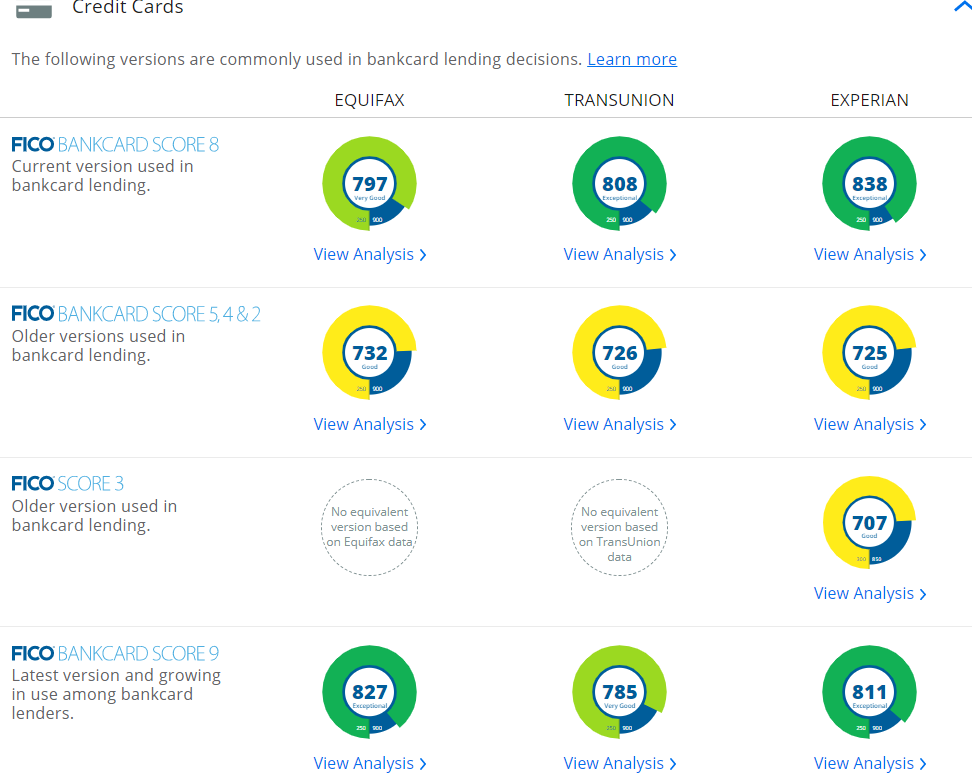
Task: Collapse the Credit Cards section using the chevron
Action: (x=962, y=7)
